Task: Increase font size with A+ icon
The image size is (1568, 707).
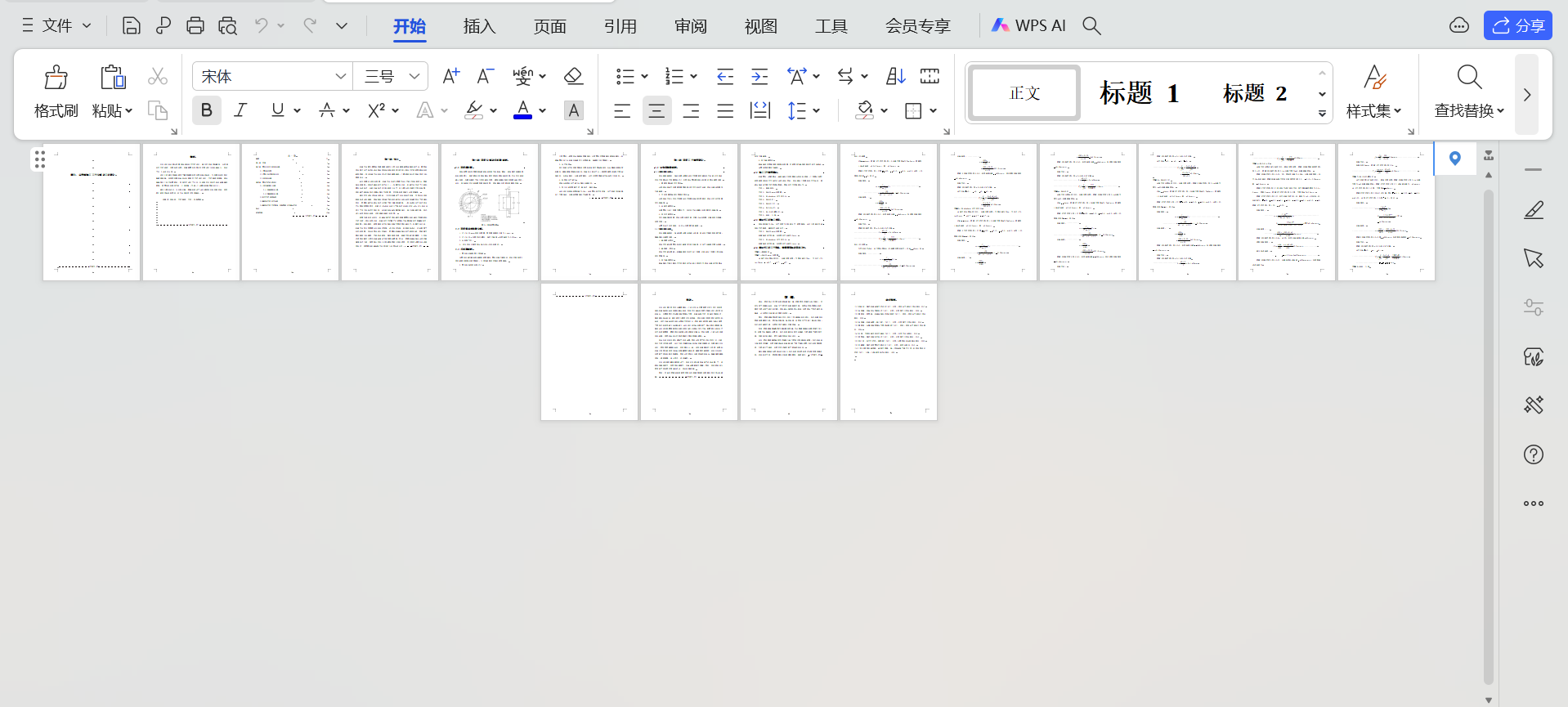Action: pyautogui.click(x=450, y=77)
